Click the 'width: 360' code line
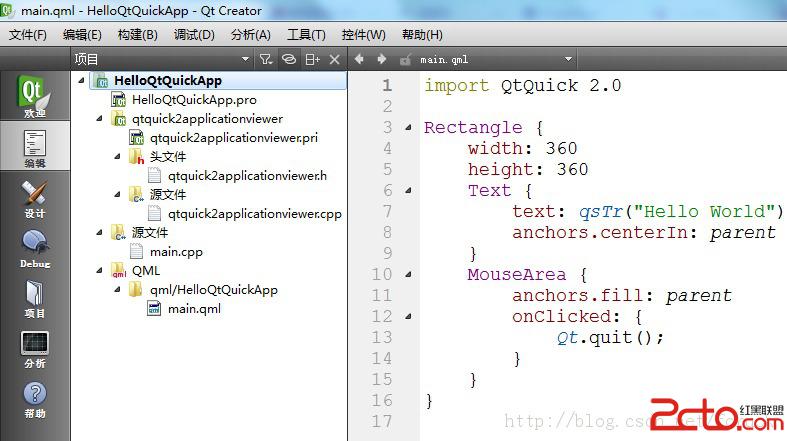The width and height of the screenshot is (787, 441). pos(522,149)
